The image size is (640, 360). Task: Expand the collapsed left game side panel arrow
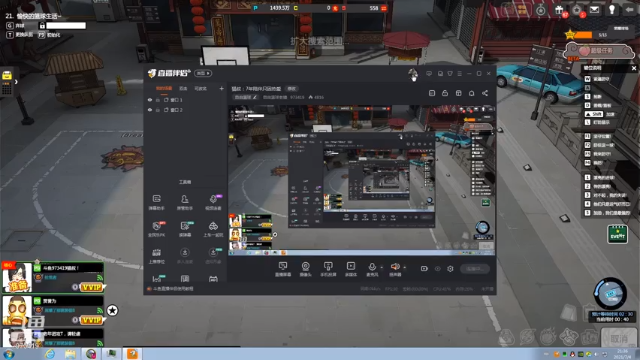pyautogui.click(x=16, y=82)
